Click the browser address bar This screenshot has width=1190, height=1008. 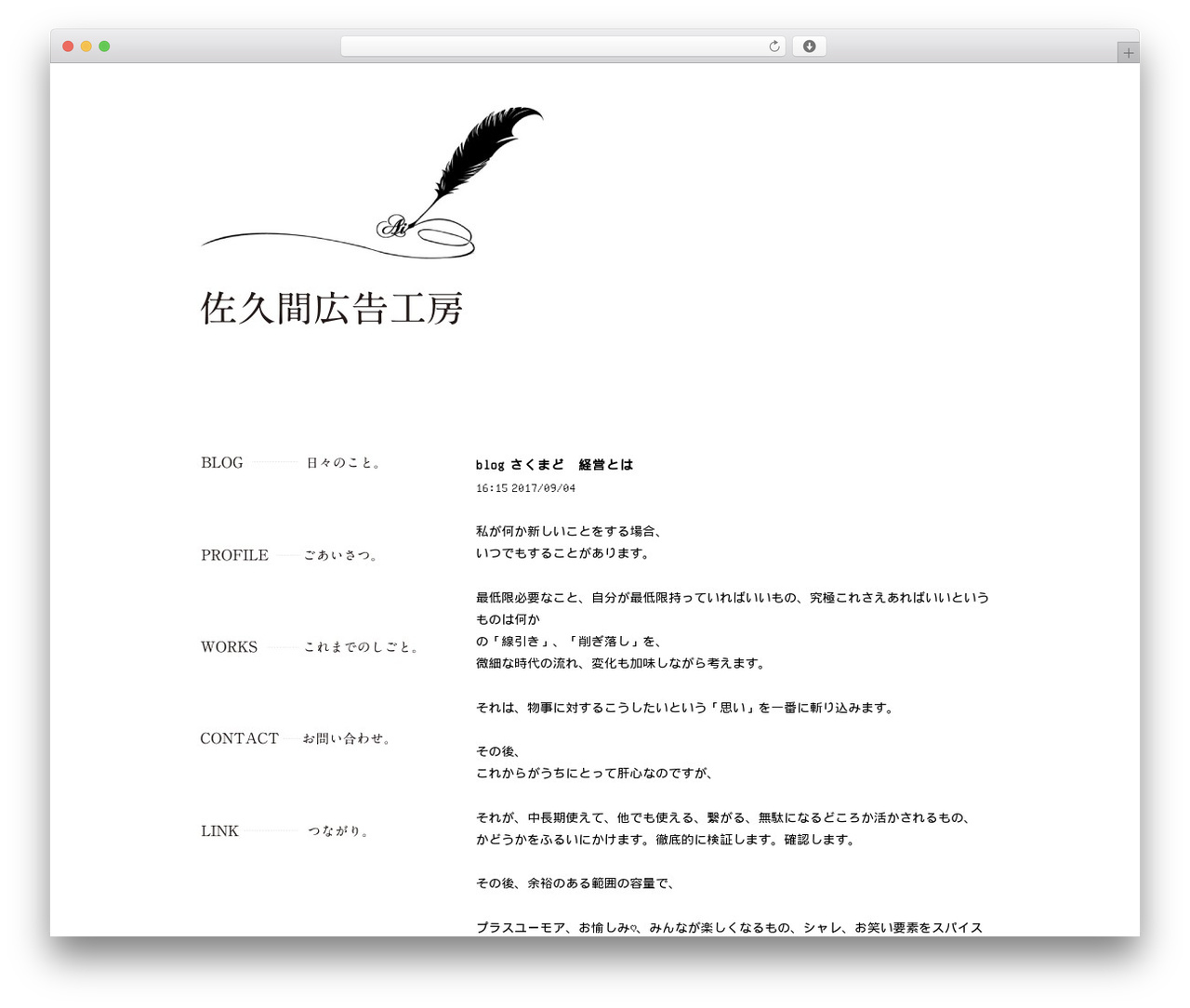coord(563,46)
